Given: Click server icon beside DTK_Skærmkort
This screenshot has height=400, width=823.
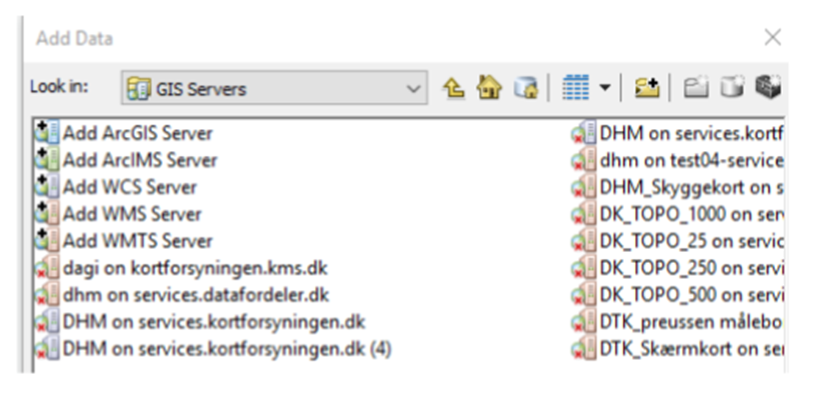Looking at the screenshot, I should coord(584,348).
